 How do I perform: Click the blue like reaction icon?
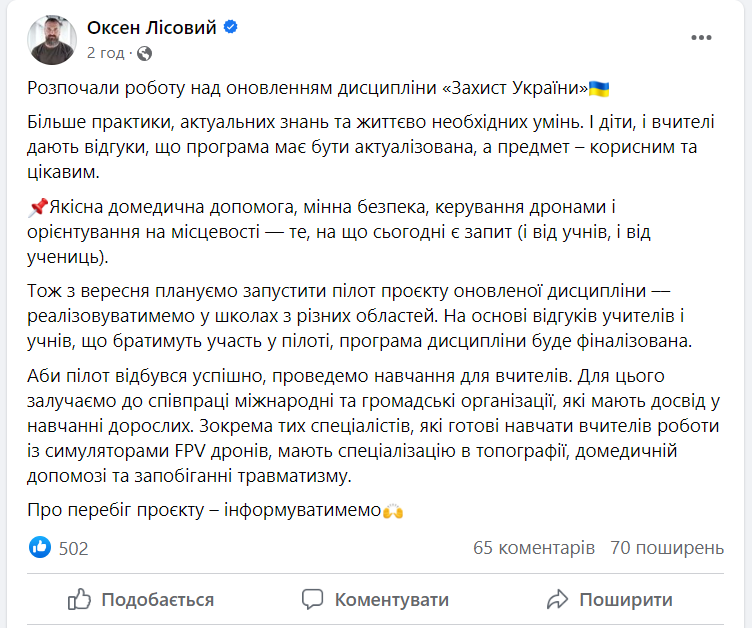[x=40, y=547]
